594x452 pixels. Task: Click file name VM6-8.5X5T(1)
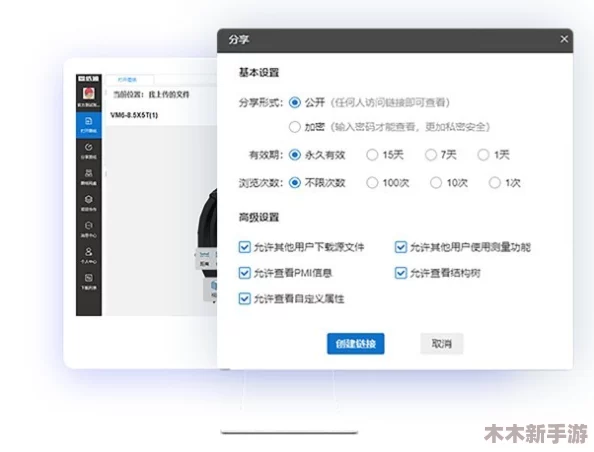134,115
